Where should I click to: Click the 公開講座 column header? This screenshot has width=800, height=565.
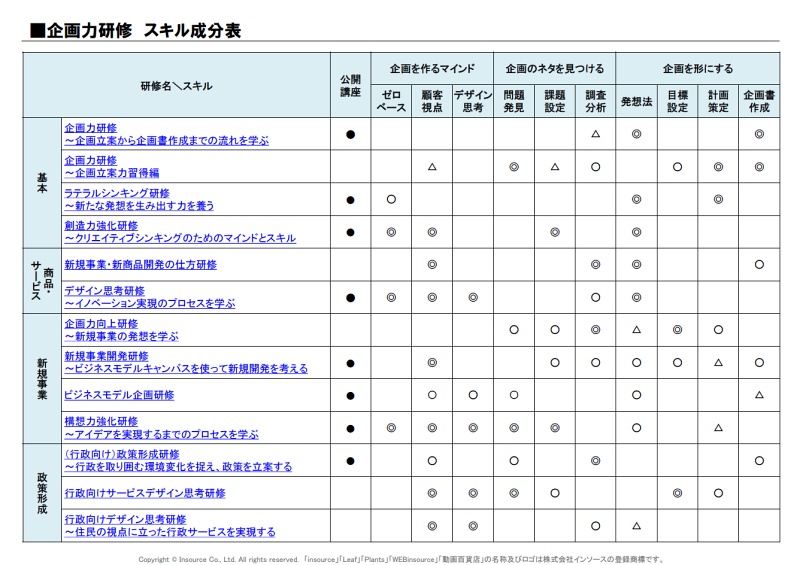[351, 85]
